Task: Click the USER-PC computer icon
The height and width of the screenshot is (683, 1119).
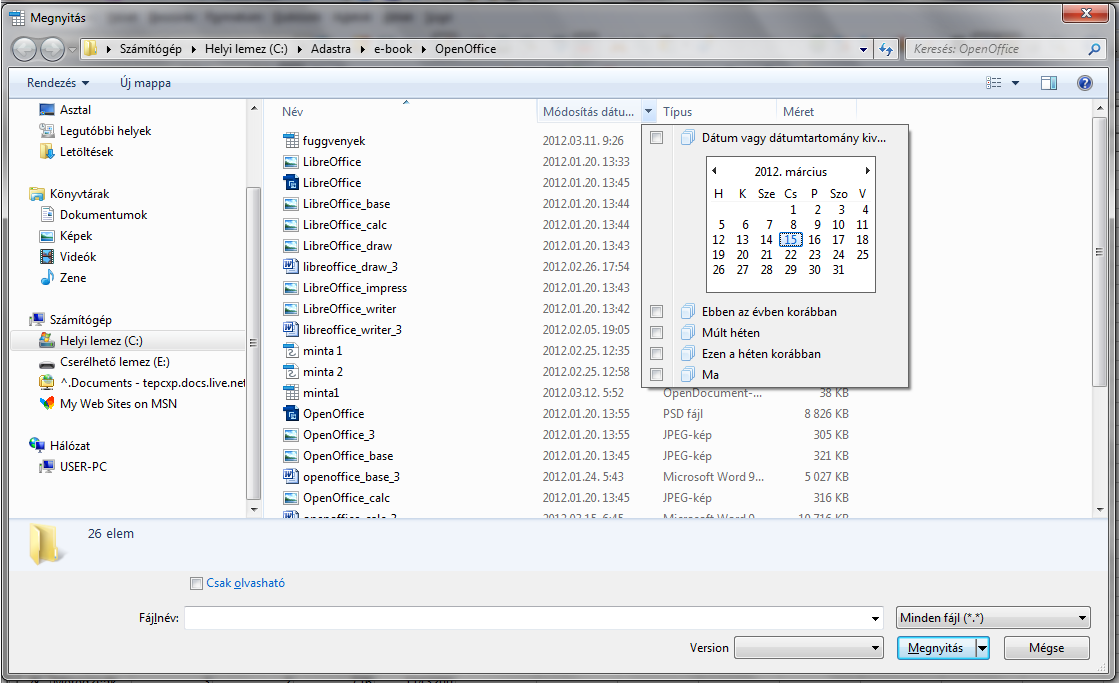Action: 47,466
